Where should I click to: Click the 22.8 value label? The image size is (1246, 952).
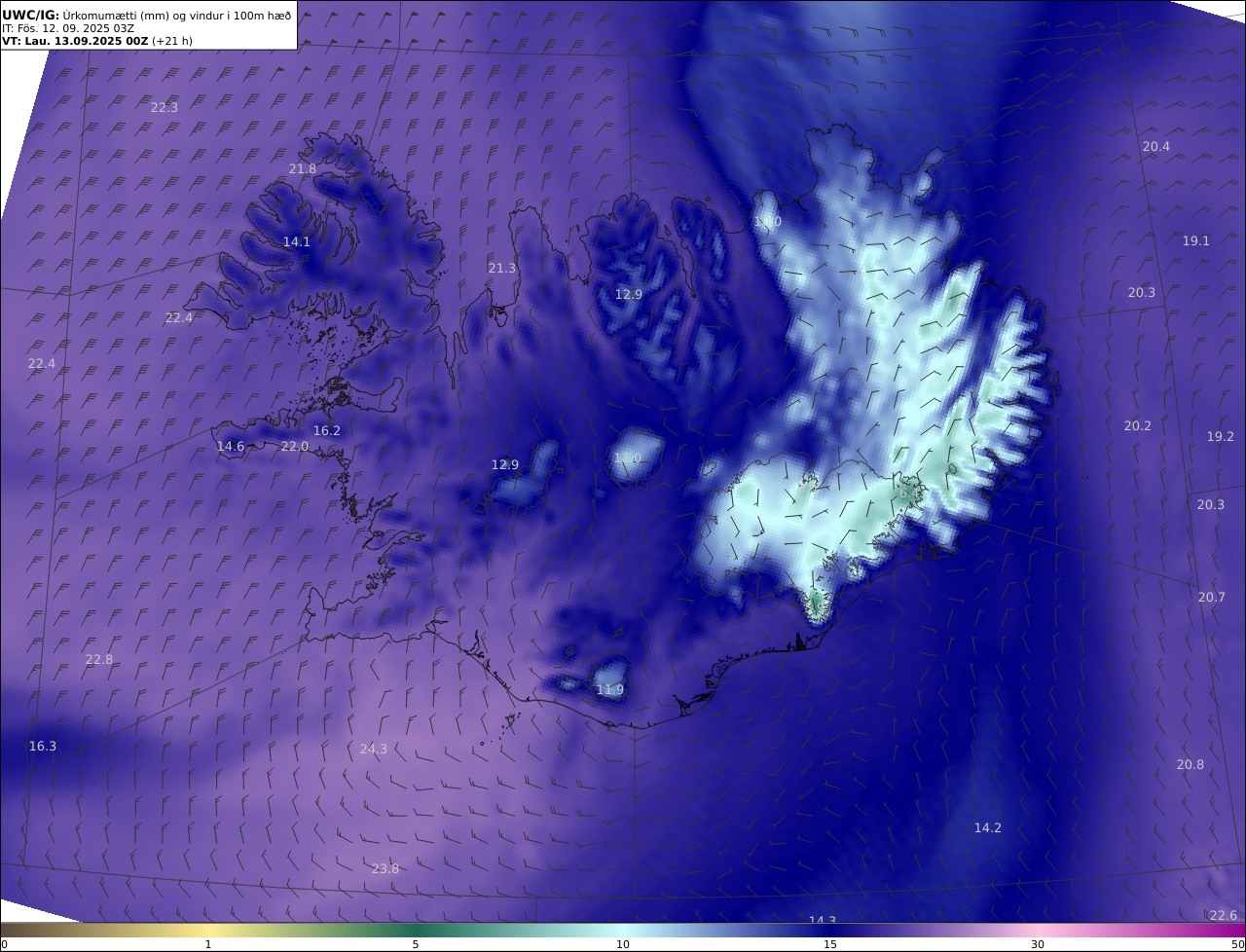[99, 659]
